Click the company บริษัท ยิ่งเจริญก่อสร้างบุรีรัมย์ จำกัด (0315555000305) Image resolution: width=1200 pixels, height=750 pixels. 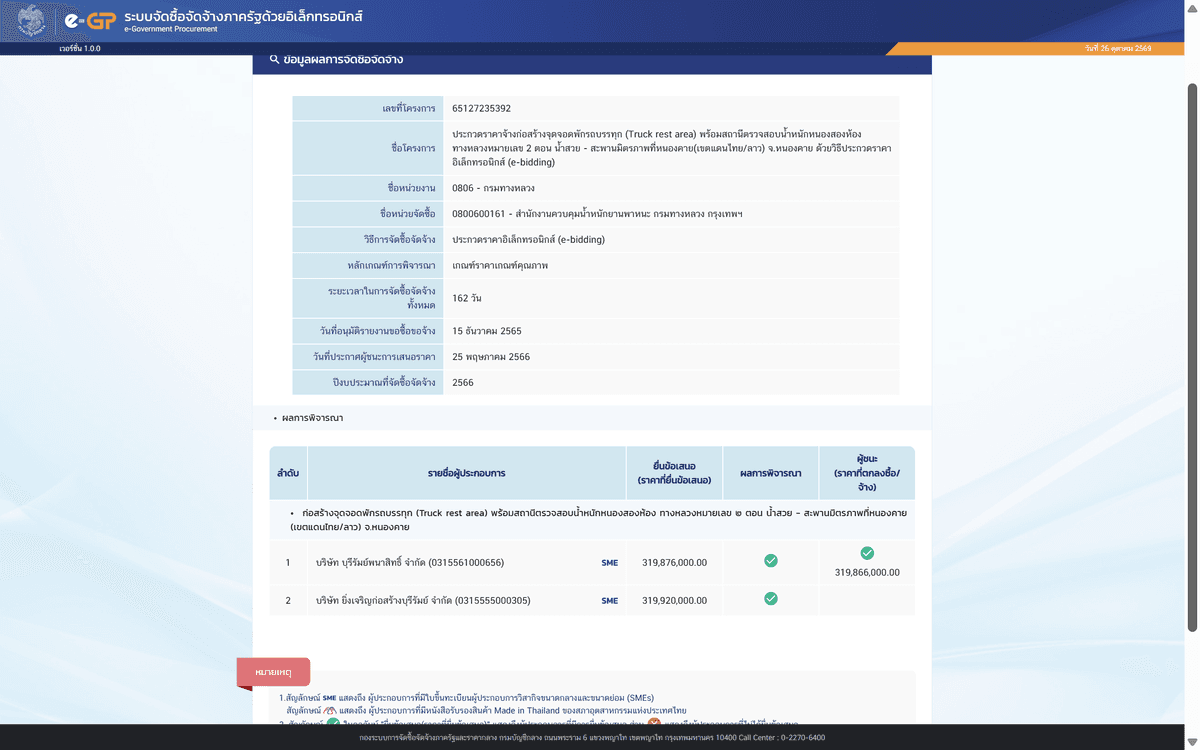pos(423,601)
